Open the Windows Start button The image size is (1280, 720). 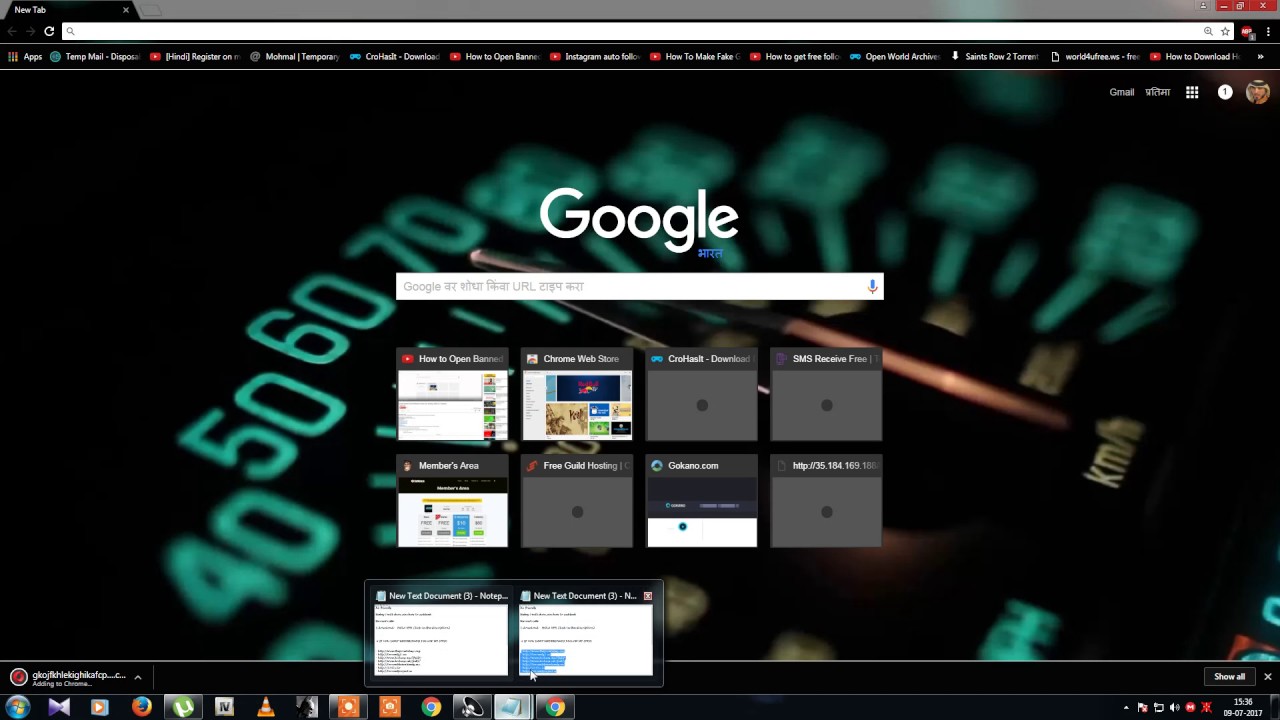pyautogui.click(x=17, y=707)
